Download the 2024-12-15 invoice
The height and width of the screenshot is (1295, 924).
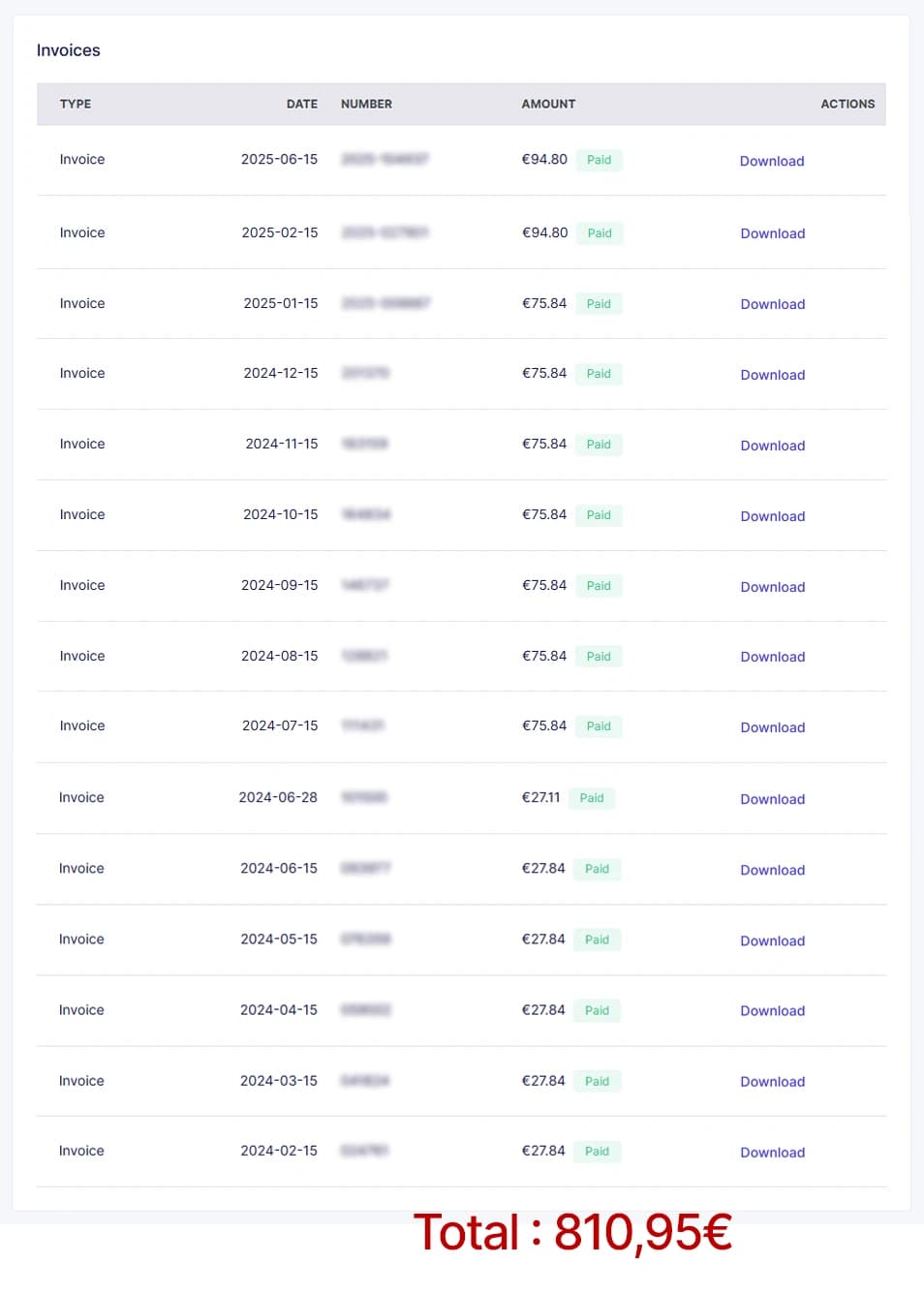pyautogui.click(x=772, y=375)
